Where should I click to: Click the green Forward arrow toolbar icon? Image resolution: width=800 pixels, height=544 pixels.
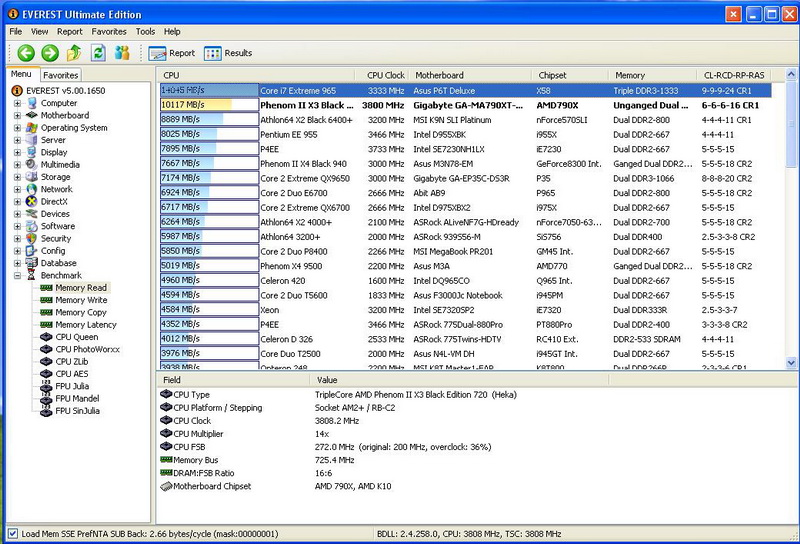click(50, 53)
